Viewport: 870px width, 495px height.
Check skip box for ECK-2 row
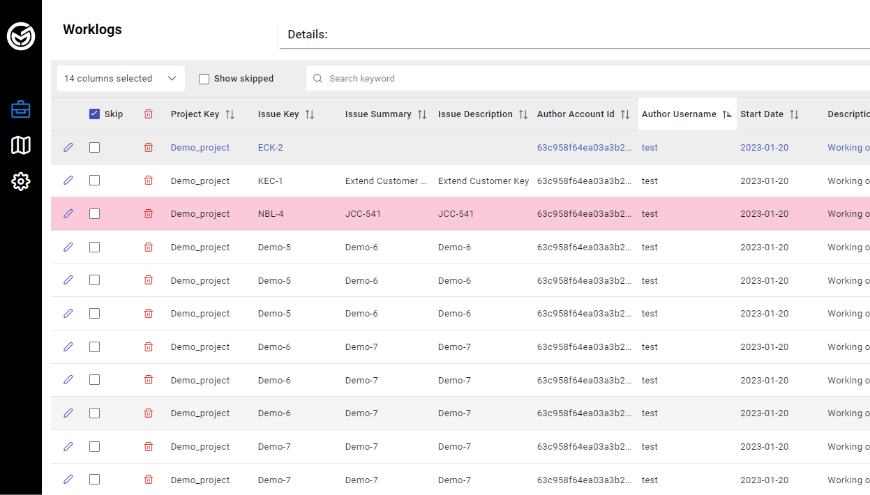pyautogui.click(x=94, y=148)
